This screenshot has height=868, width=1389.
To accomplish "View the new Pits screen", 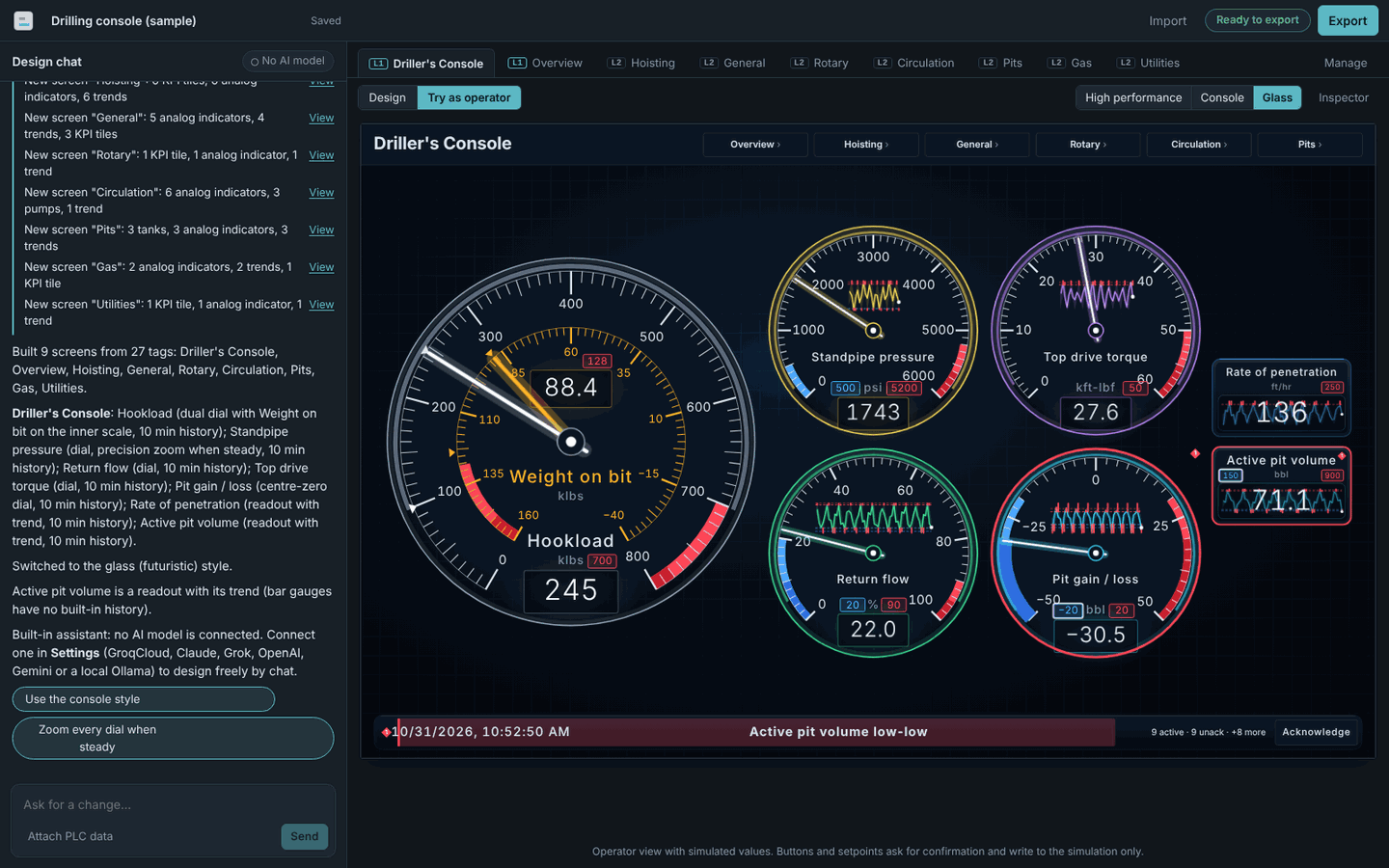I will (x=321, y=230).
